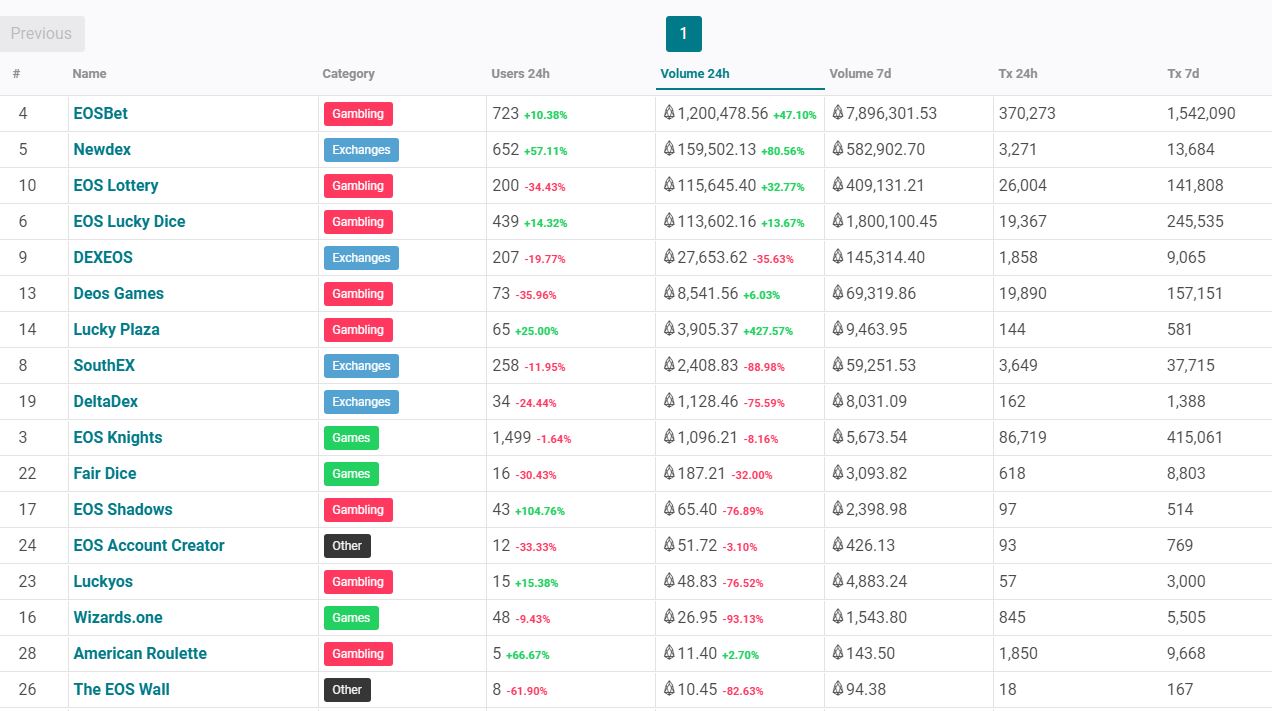Viewport: 1272px width, 711px height.
Task: Open the DeltaDex dapp link
Action: (x=106, y=402)
